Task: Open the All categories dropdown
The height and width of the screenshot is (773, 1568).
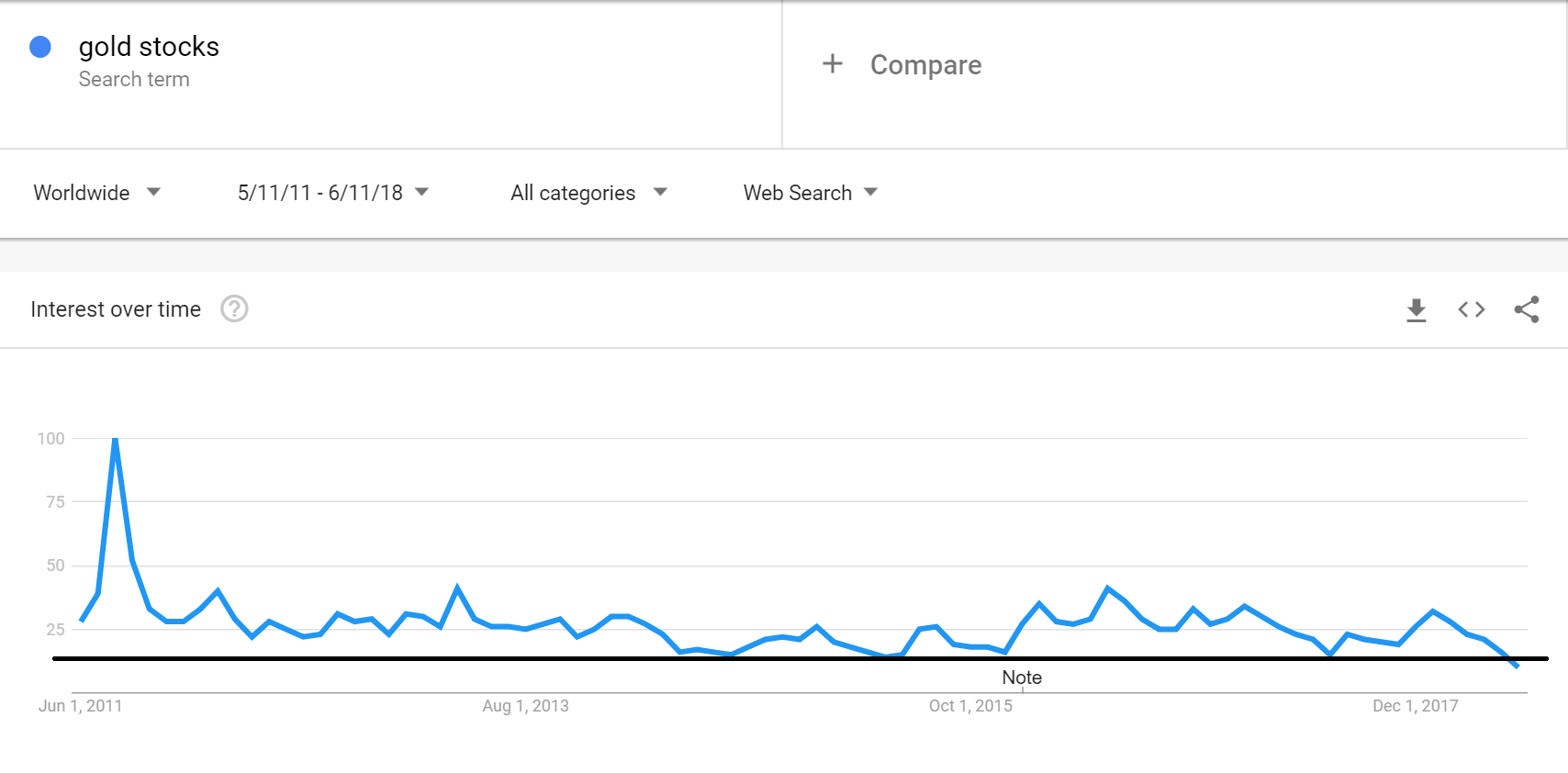Action: coord(588,193)
